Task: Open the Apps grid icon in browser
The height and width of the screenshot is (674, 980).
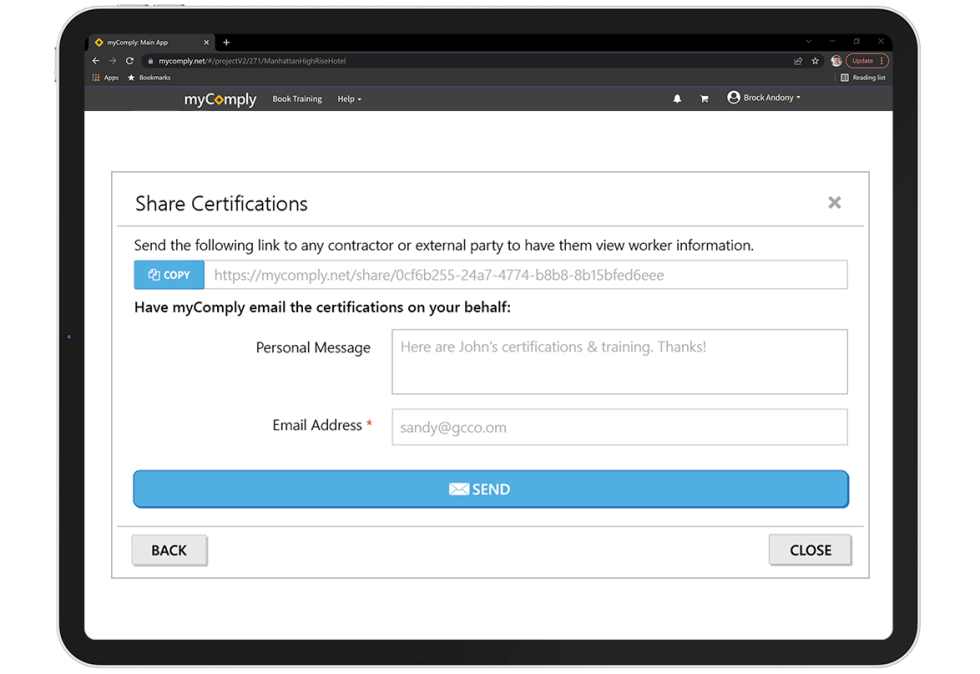Action: pos(95,77)
